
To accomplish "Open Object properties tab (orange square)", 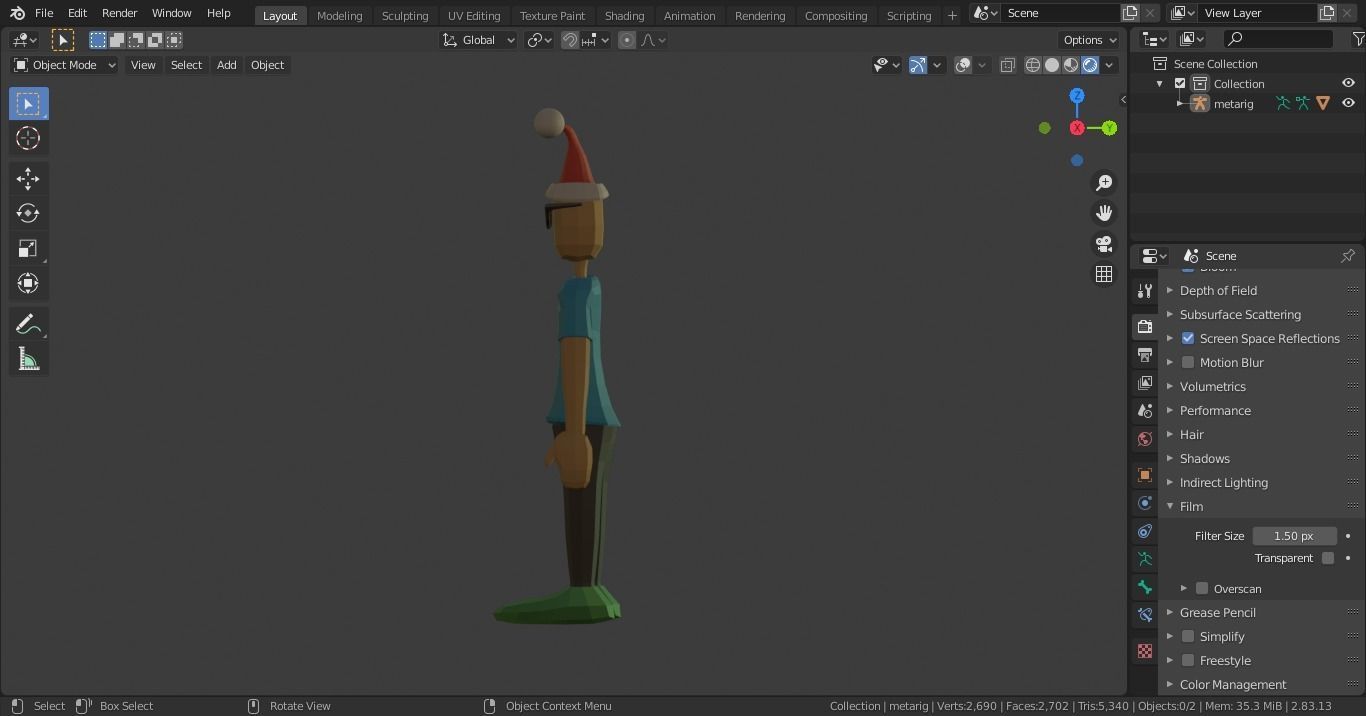I will 1145,475.
